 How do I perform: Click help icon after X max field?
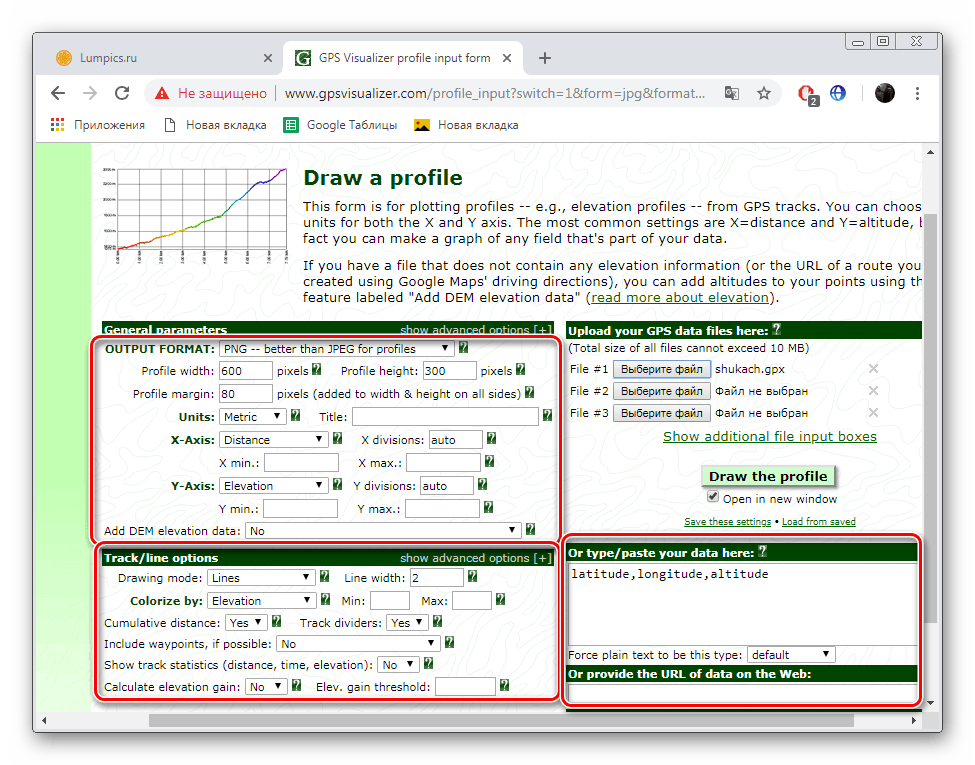click(x=489, y=461)
